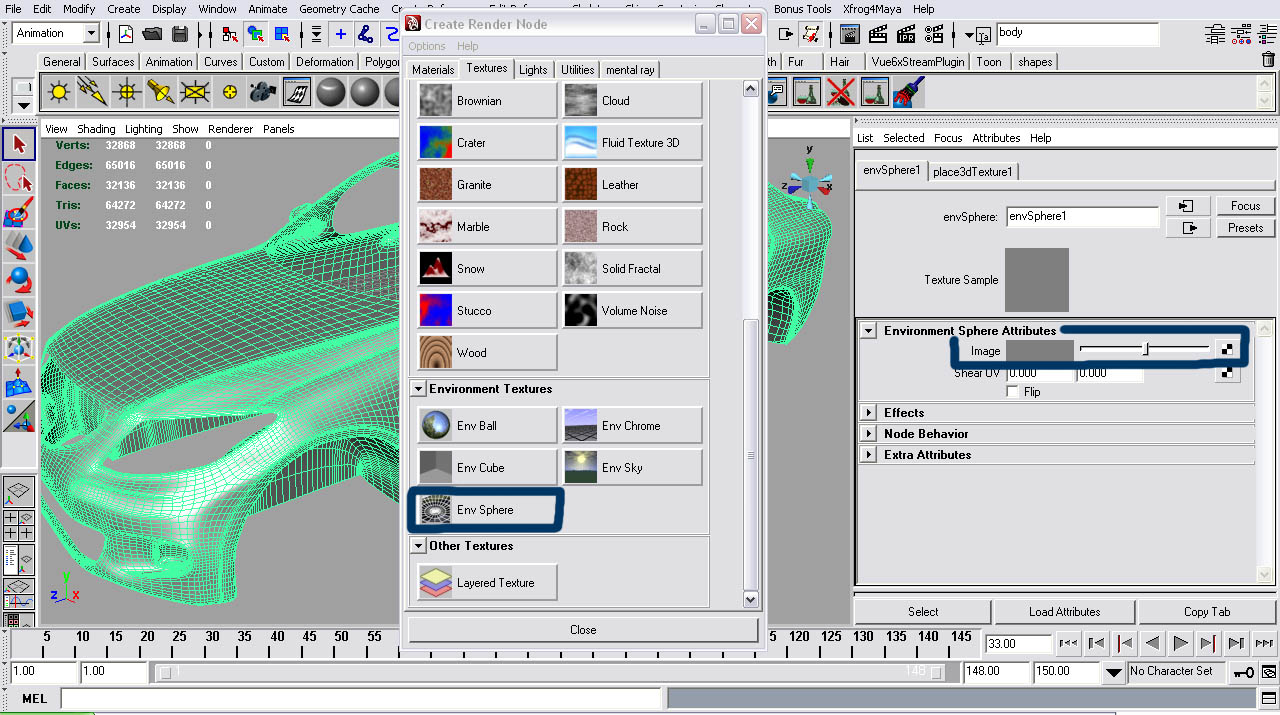Choose the Rotate tool with sphere icon
Screen dimensions: 1280x715
click(x=18, y=280)
